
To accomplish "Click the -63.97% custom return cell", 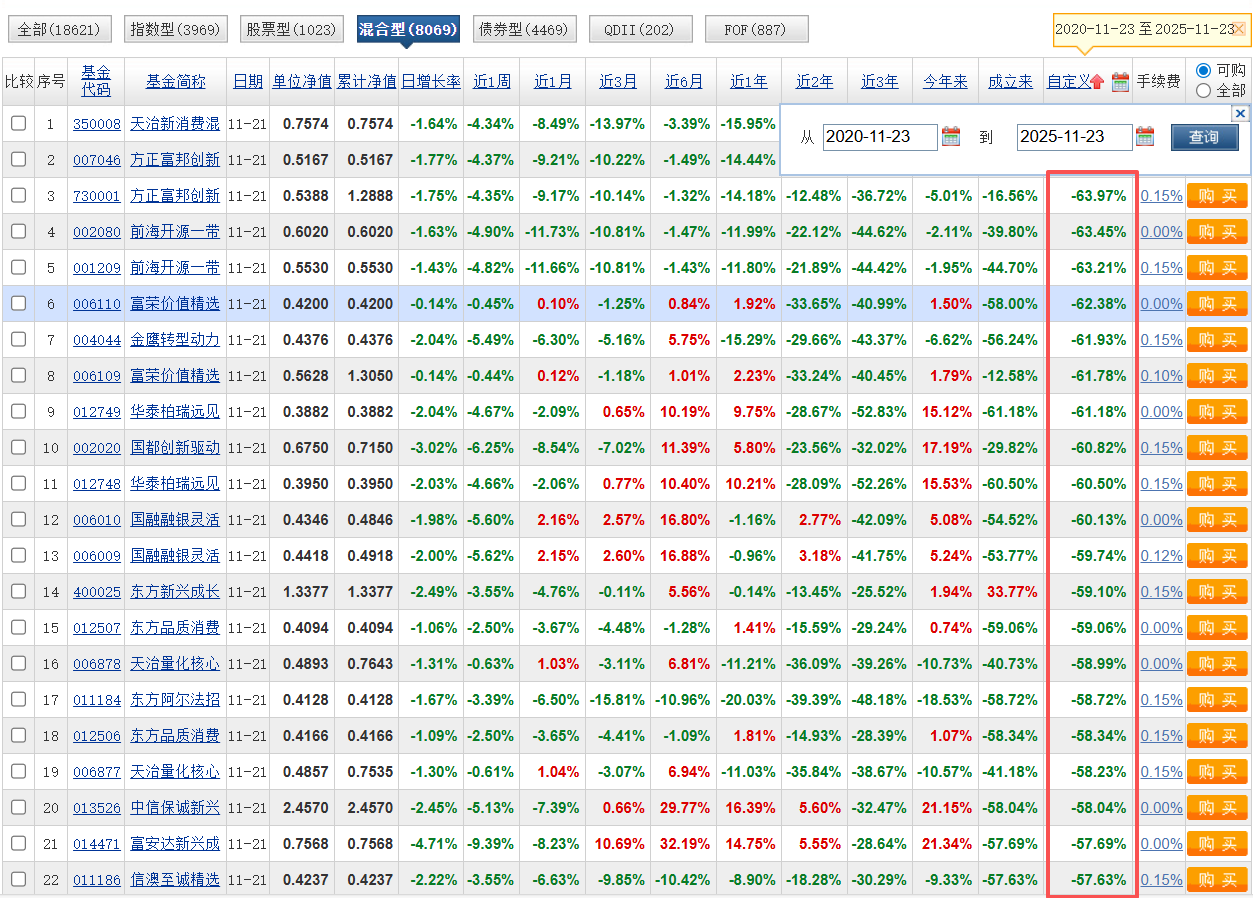I will pyautogui.click(x=1098, y=196).
